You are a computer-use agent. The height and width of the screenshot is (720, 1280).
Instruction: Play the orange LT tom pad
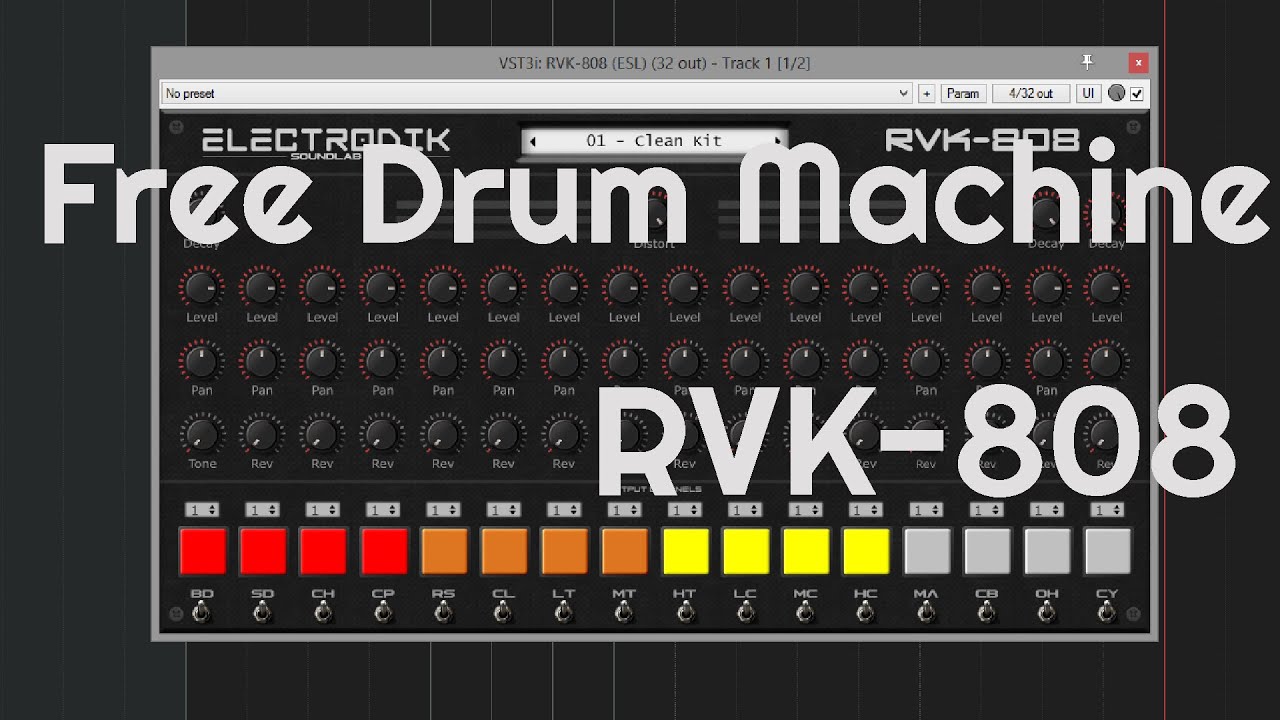click(564, 551)
